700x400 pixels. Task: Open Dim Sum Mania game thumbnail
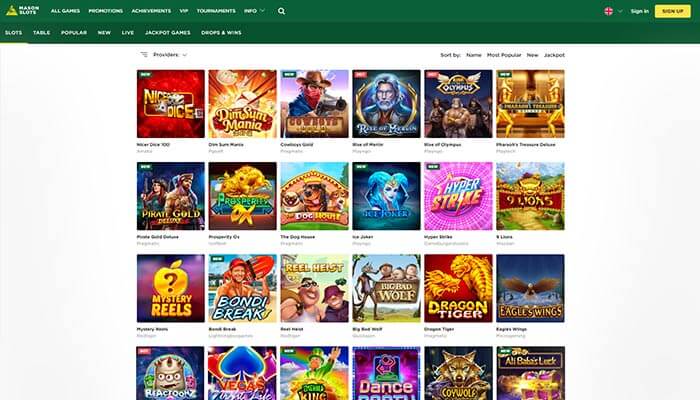pyautogui.click(x=242, y=104)
